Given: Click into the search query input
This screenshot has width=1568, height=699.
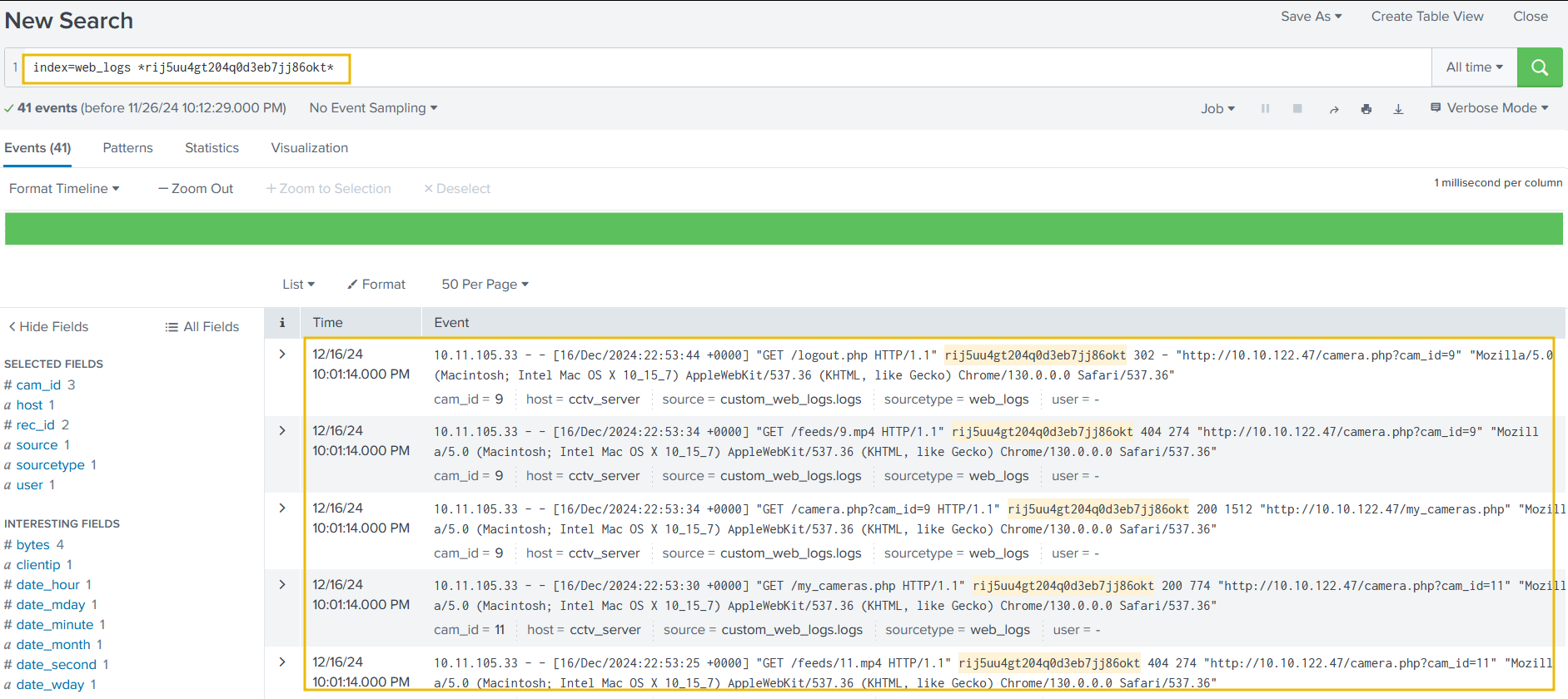Looking at the screenshot, I should click(x=833, y=67).
